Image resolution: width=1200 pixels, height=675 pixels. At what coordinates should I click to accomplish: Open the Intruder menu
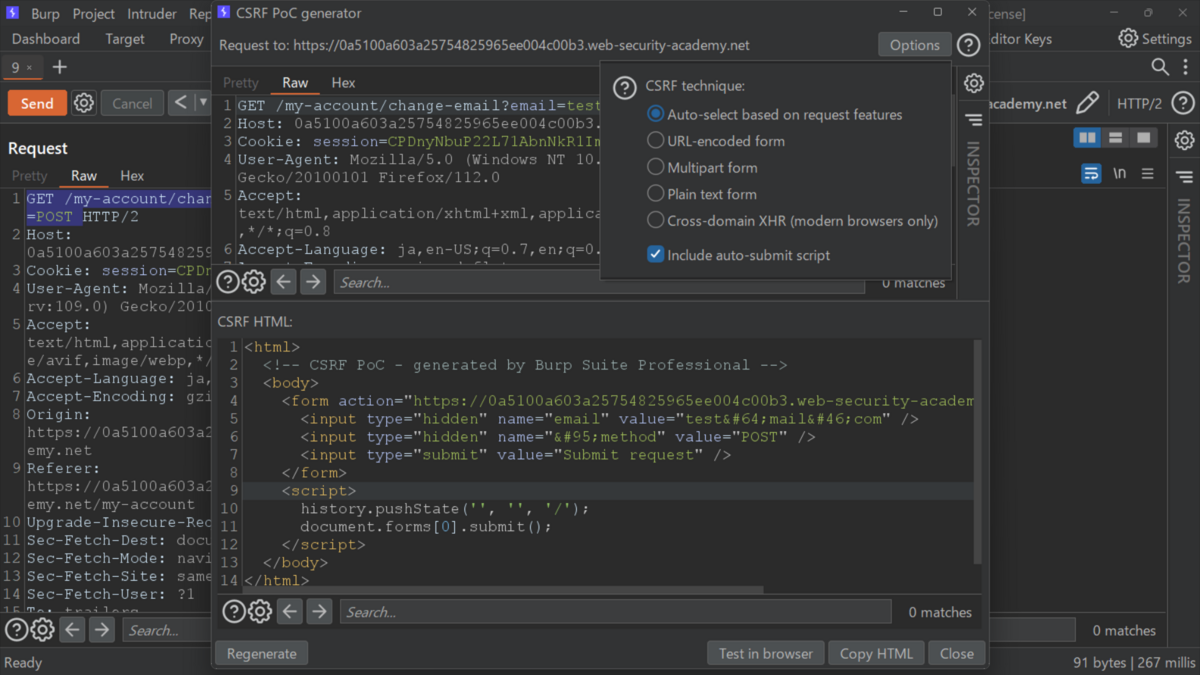(x=152, y=14)
